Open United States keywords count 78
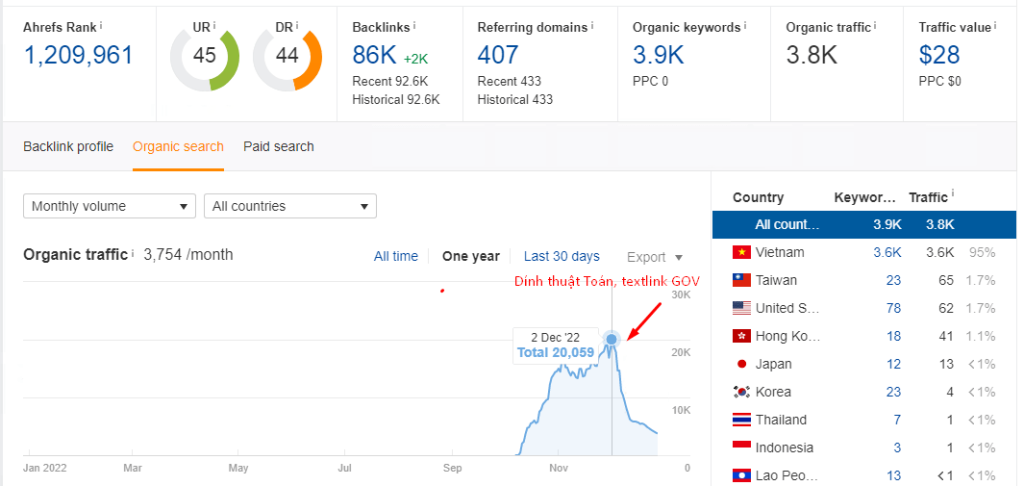 [x=893, y=308]
